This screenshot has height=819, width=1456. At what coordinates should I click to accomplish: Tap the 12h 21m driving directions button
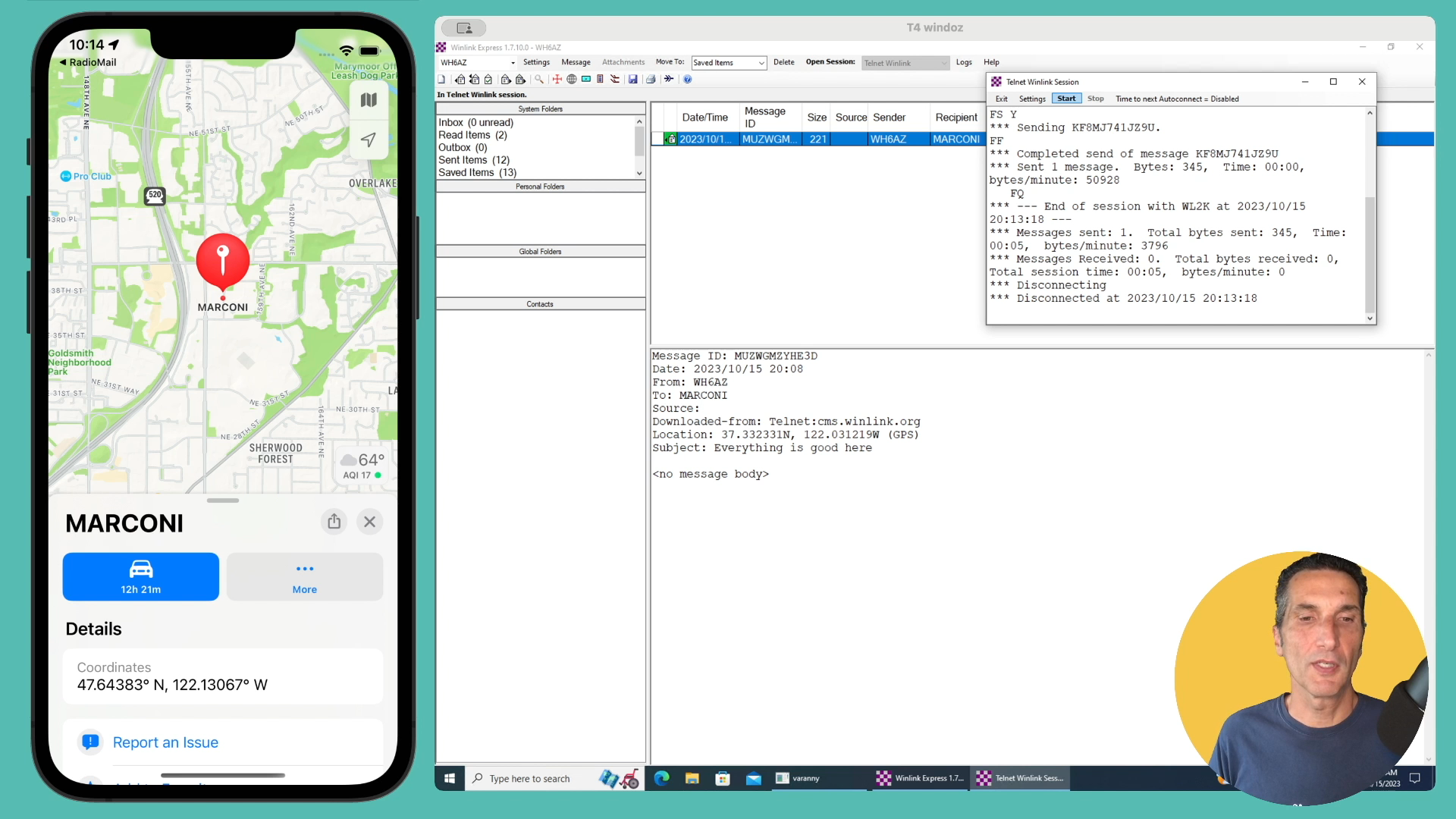(141, 576)
